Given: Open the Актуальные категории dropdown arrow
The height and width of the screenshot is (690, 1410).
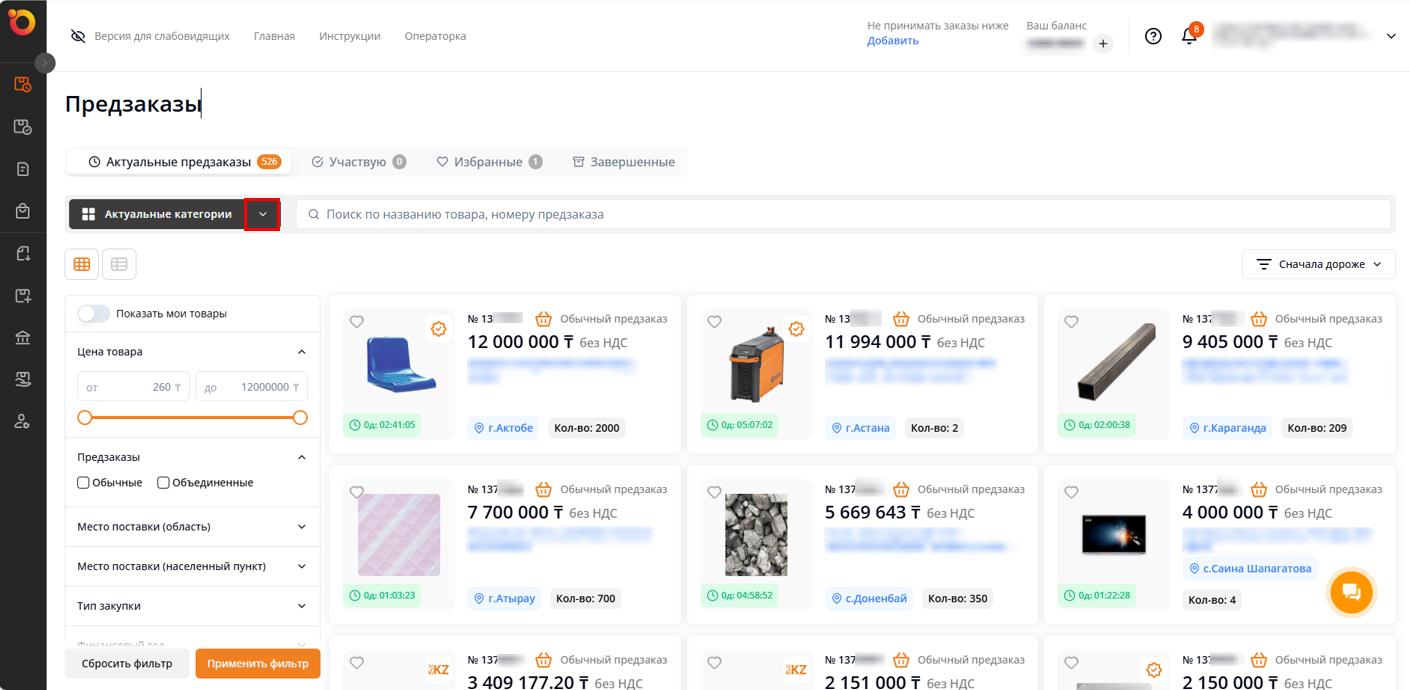Looking at the screenshot, I should tap(262, 214).
